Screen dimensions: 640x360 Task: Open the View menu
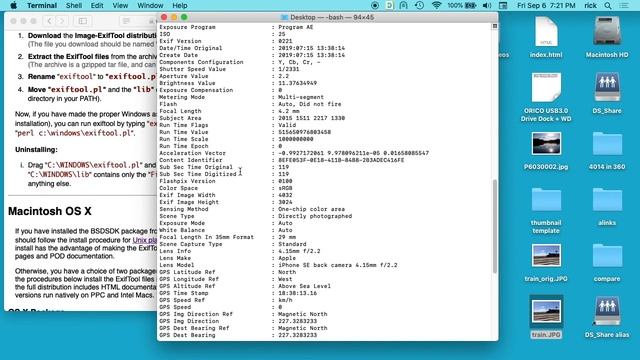pyautogui.click(x=120, y=5)
